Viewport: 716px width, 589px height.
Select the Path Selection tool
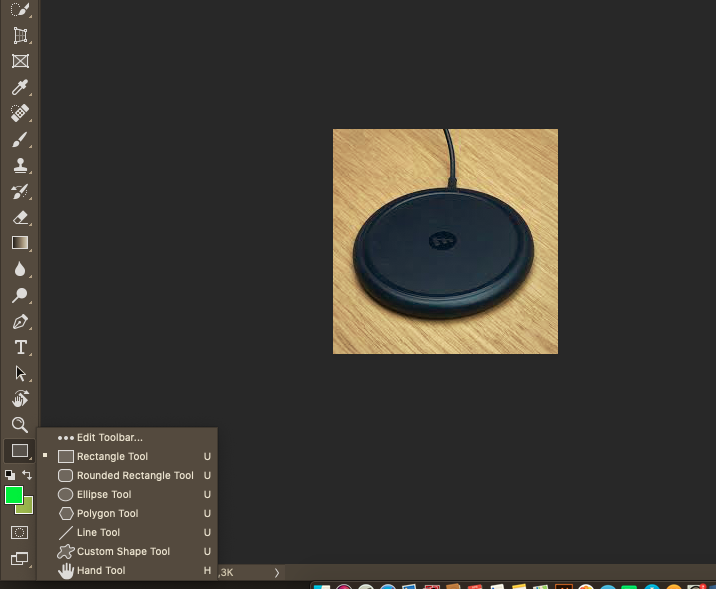point(20,373)
